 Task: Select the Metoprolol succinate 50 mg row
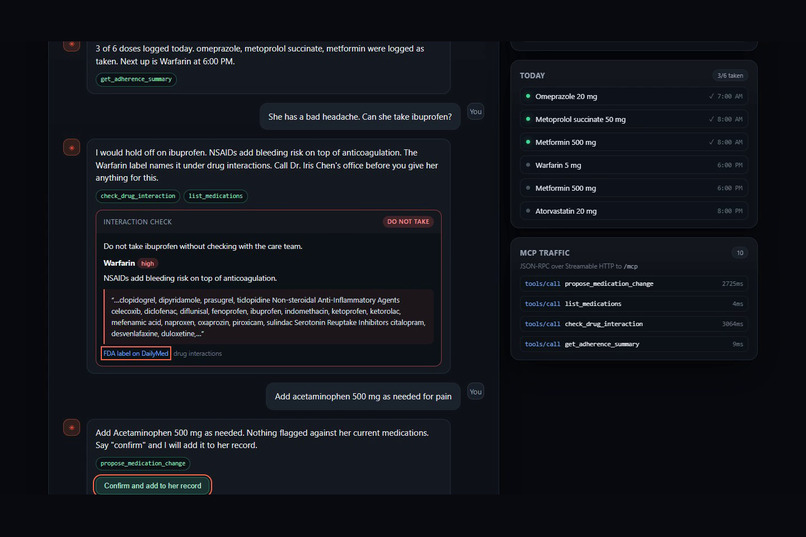[633, 119]
